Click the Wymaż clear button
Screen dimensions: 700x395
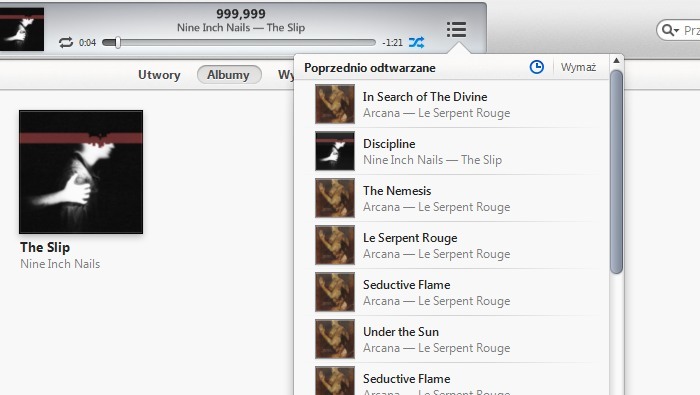pyautogui.click(x=578, y=67)
